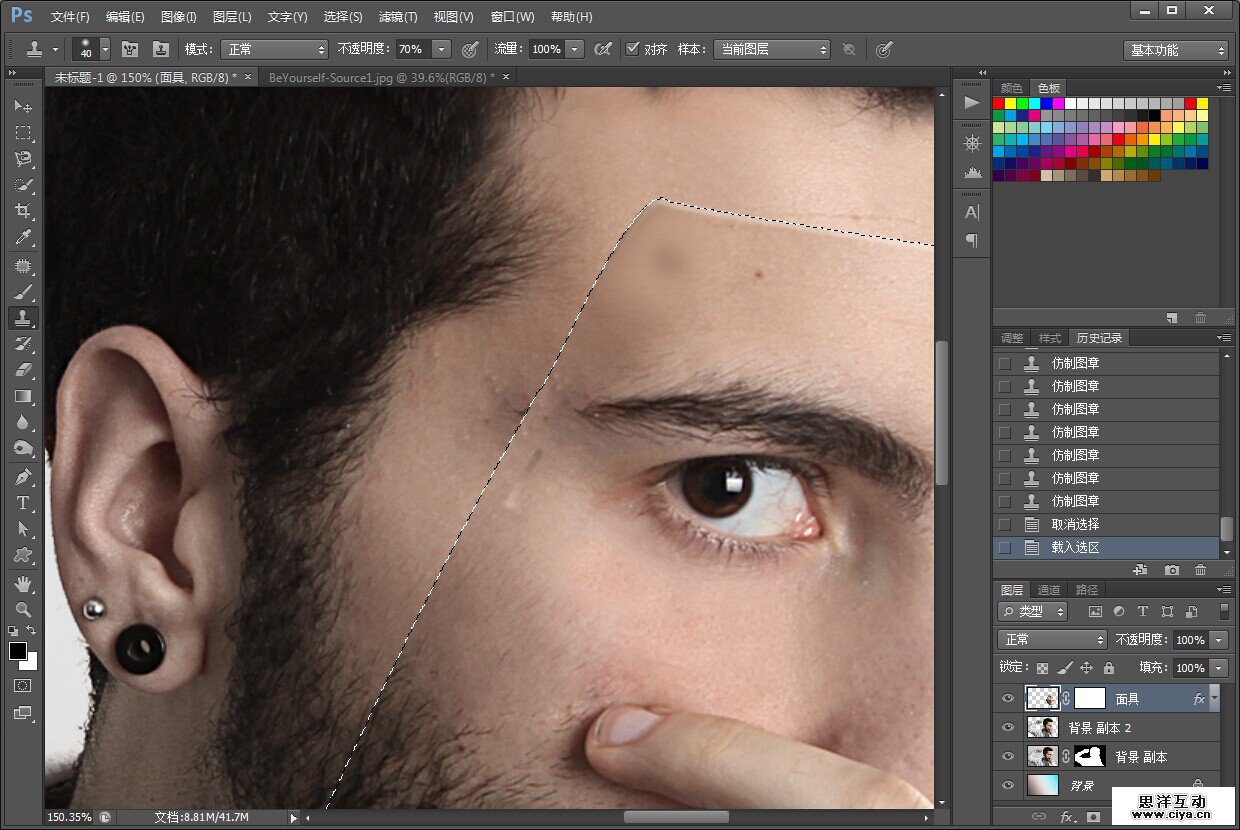Select the horizontal Type tool
The height and width of the screenshot is (830, 1240).
[23, 503]
